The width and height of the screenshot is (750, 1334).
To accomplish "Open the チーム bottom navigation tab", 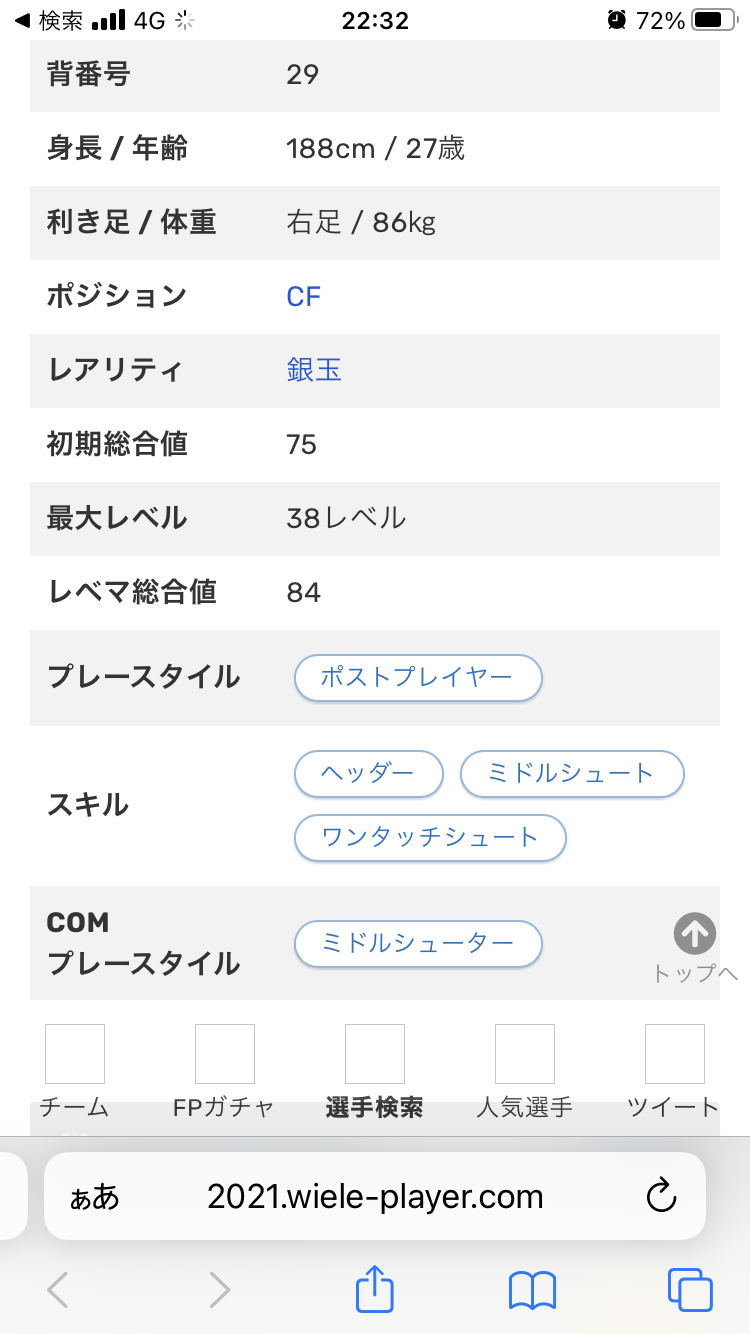I will (x=74, y=1071).
